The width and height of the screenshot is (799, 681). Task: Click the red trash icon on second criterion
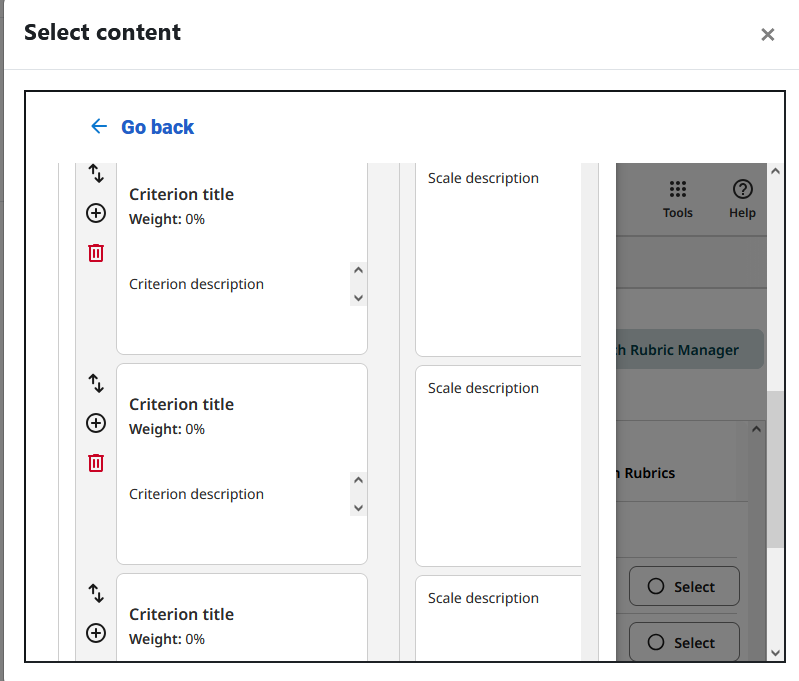click(x=96, y=463)
